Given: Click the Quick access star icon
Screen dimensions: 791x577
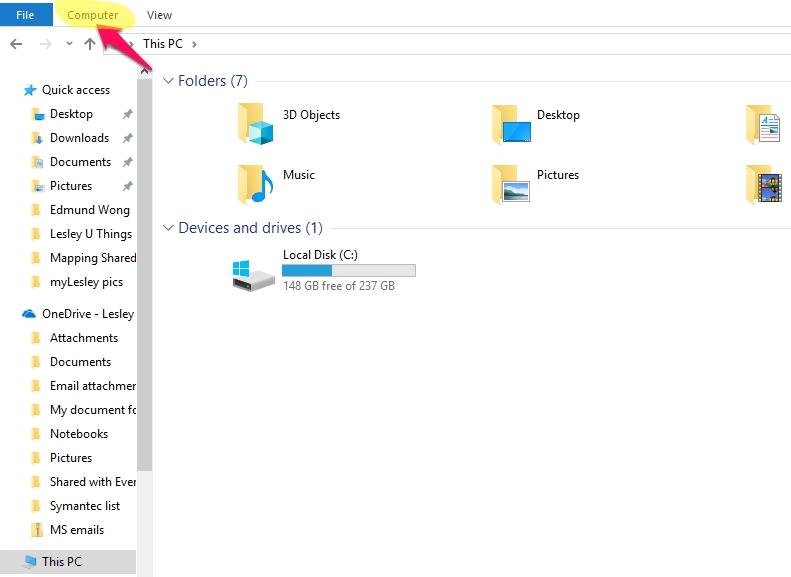Looking at the screenshot, I should [30, 90].
